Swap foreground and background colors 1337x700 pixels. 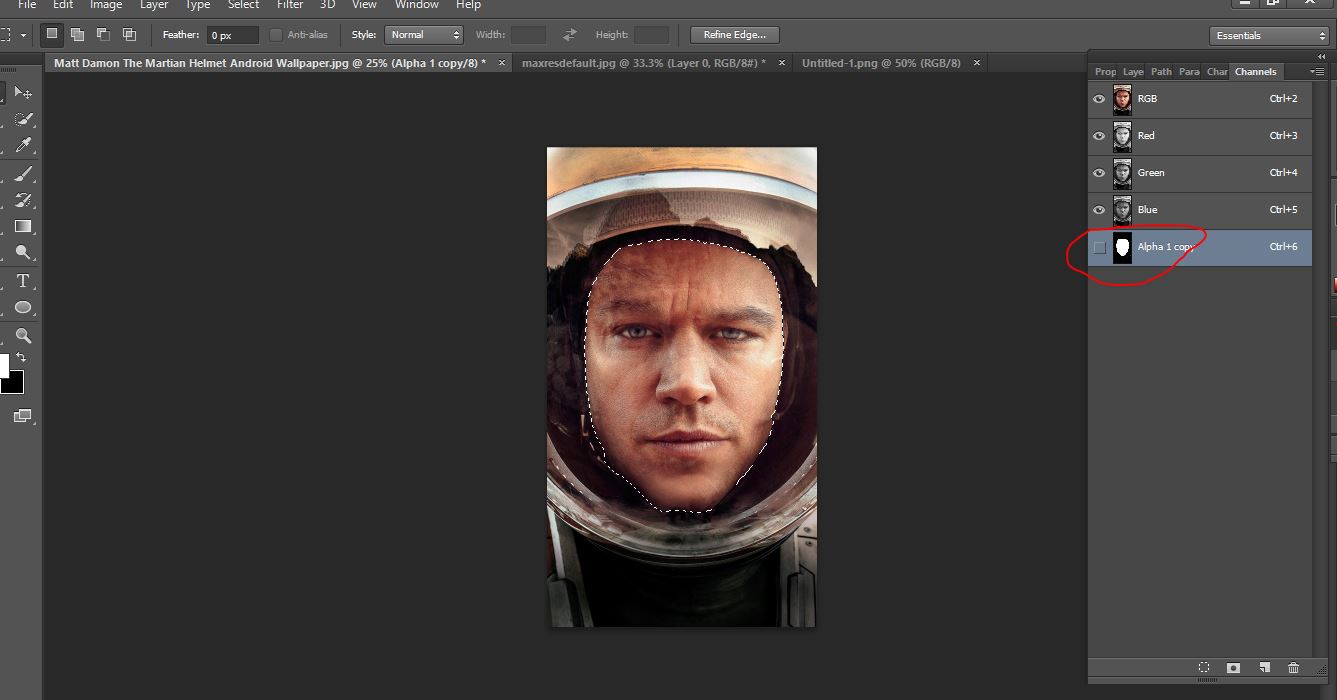pos(21,357)
